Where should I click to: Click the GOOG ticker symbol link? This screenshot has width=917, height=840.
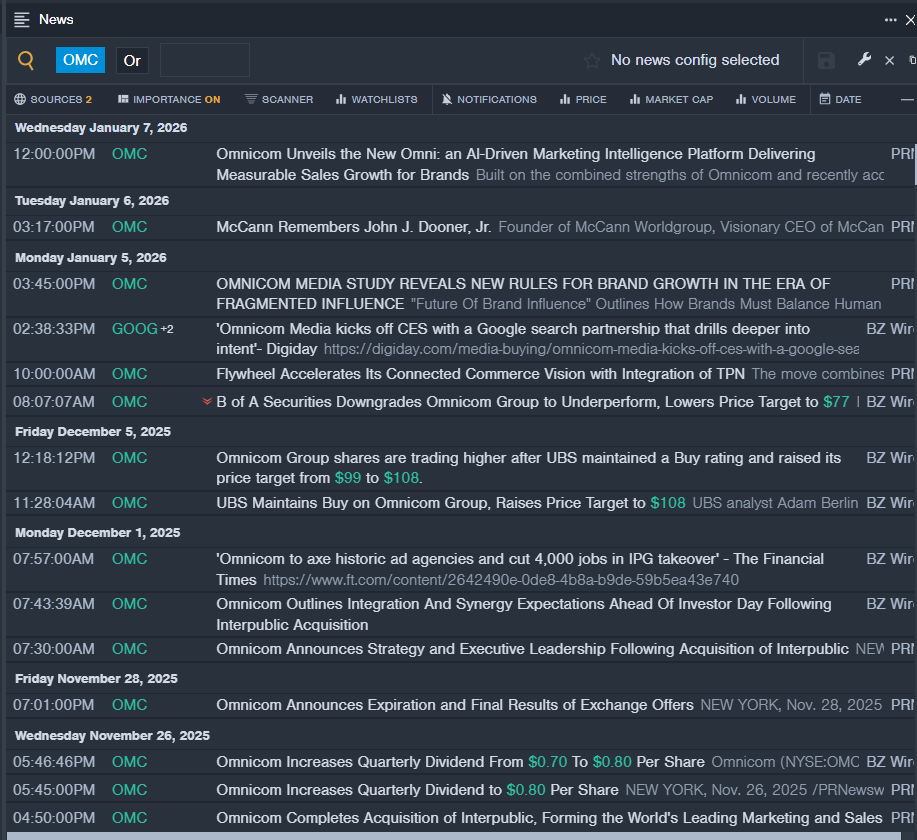[x=134, y=329]
